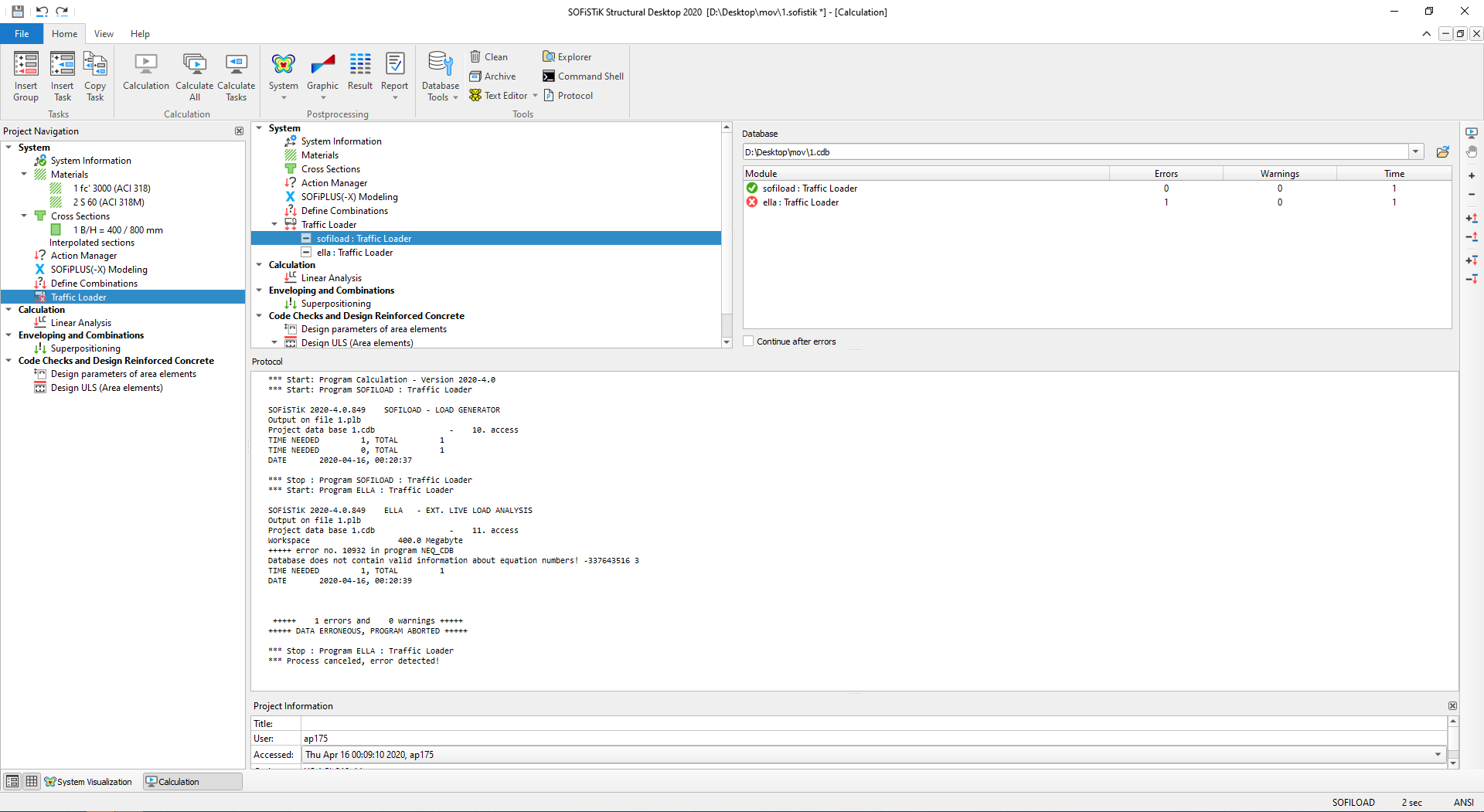Collapse the ribbon with the chevron arrow
This screenshot has height=812, width=1484.
[x=1426, y=33]
